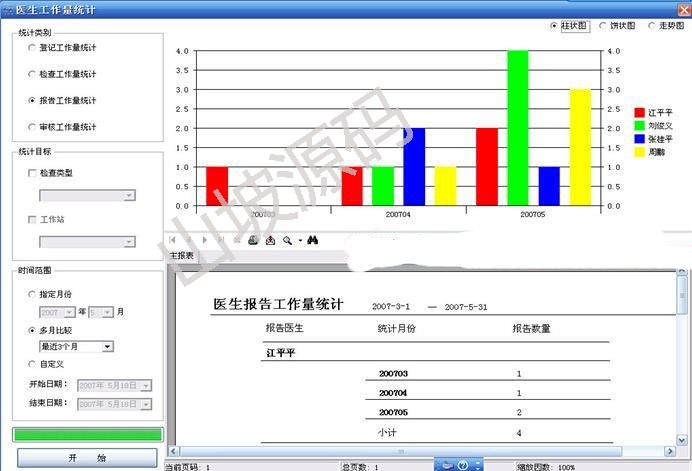
Task: Click the window icon in title bar
Action: click(x=8, y=10)
